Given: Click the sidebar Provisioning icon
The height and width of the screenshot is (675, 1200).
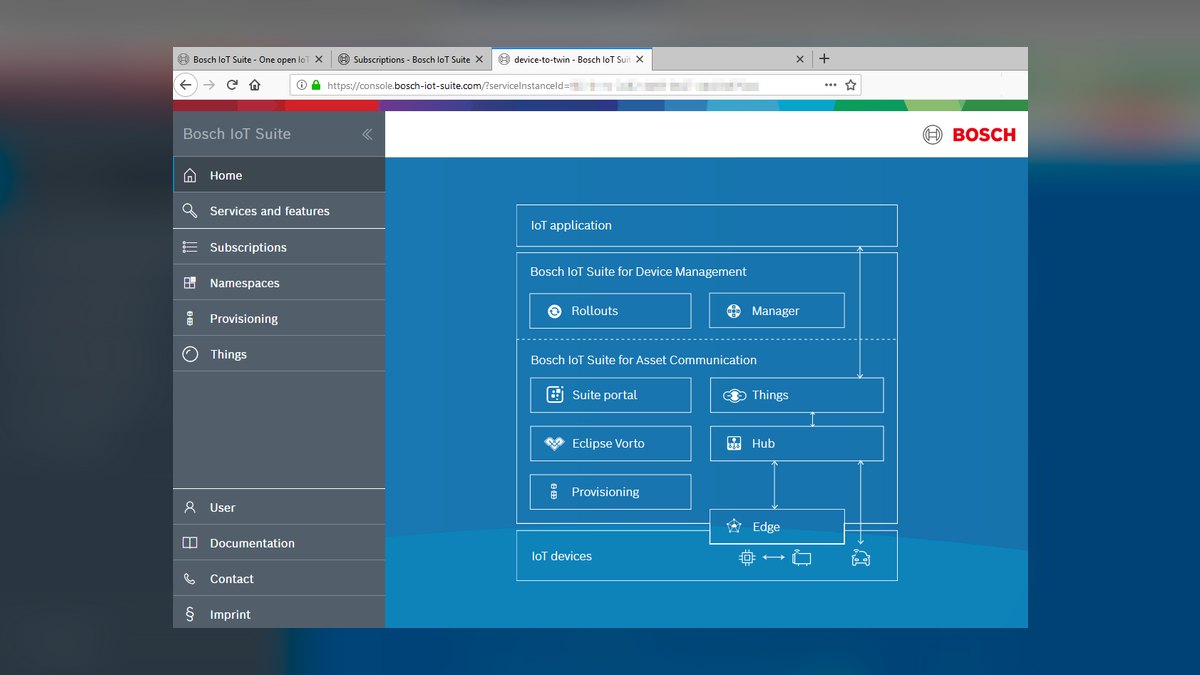Looking at the screenshot, I should 190,318.
